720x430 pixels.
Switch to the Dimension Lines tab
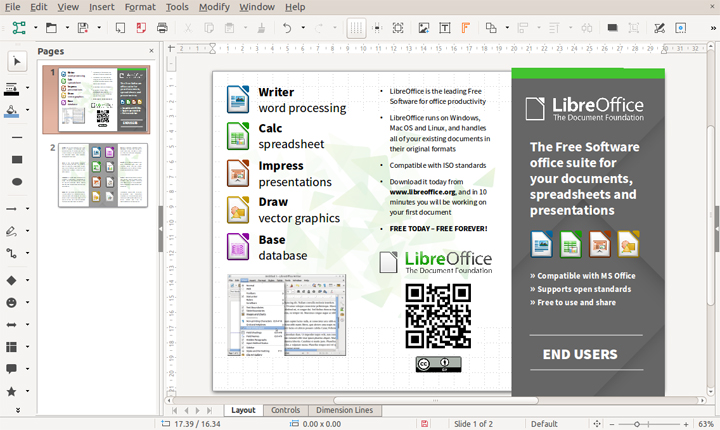click(344, 410)
